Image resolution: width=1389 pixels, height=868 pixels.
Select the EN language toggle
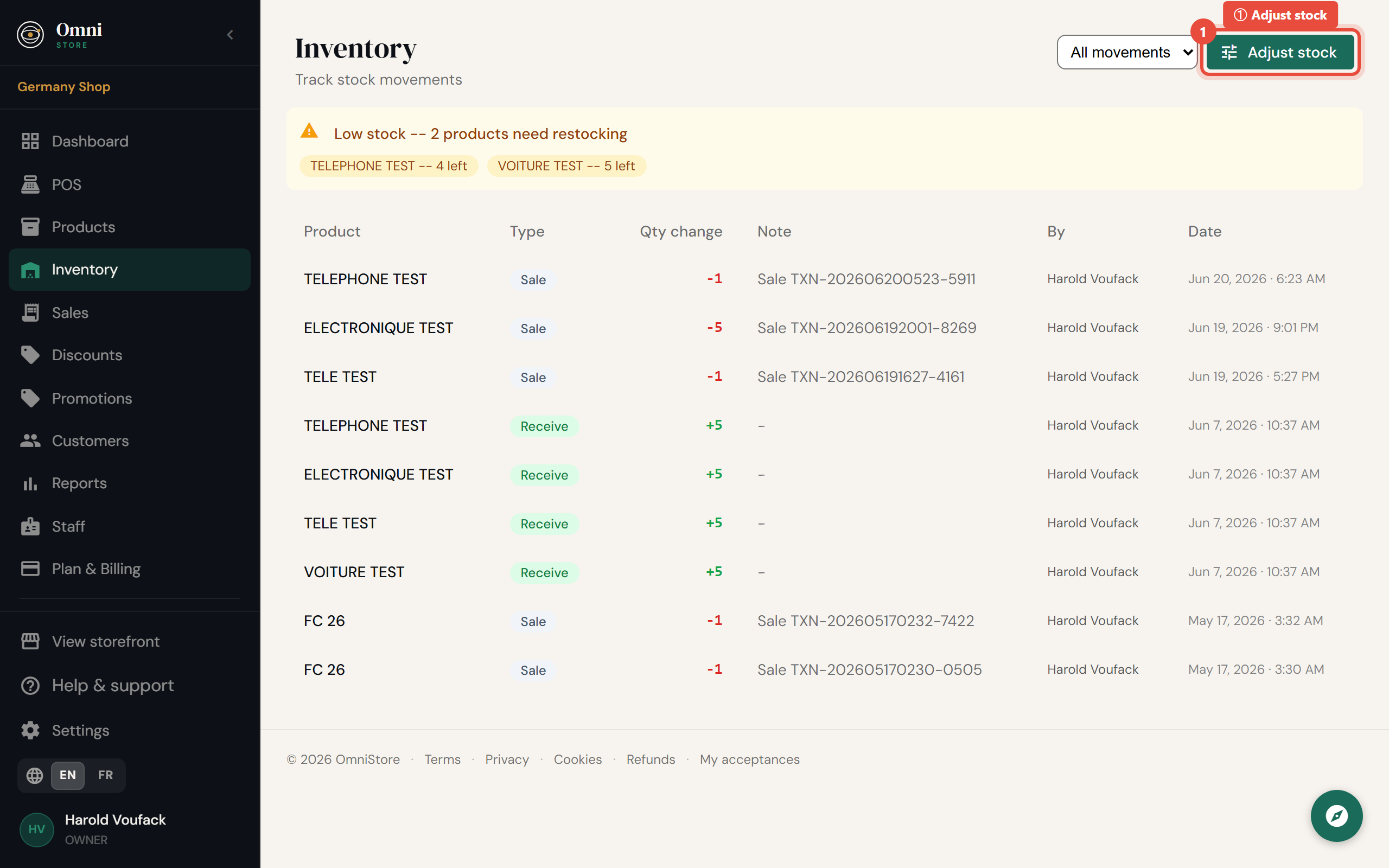pos(68,775)
